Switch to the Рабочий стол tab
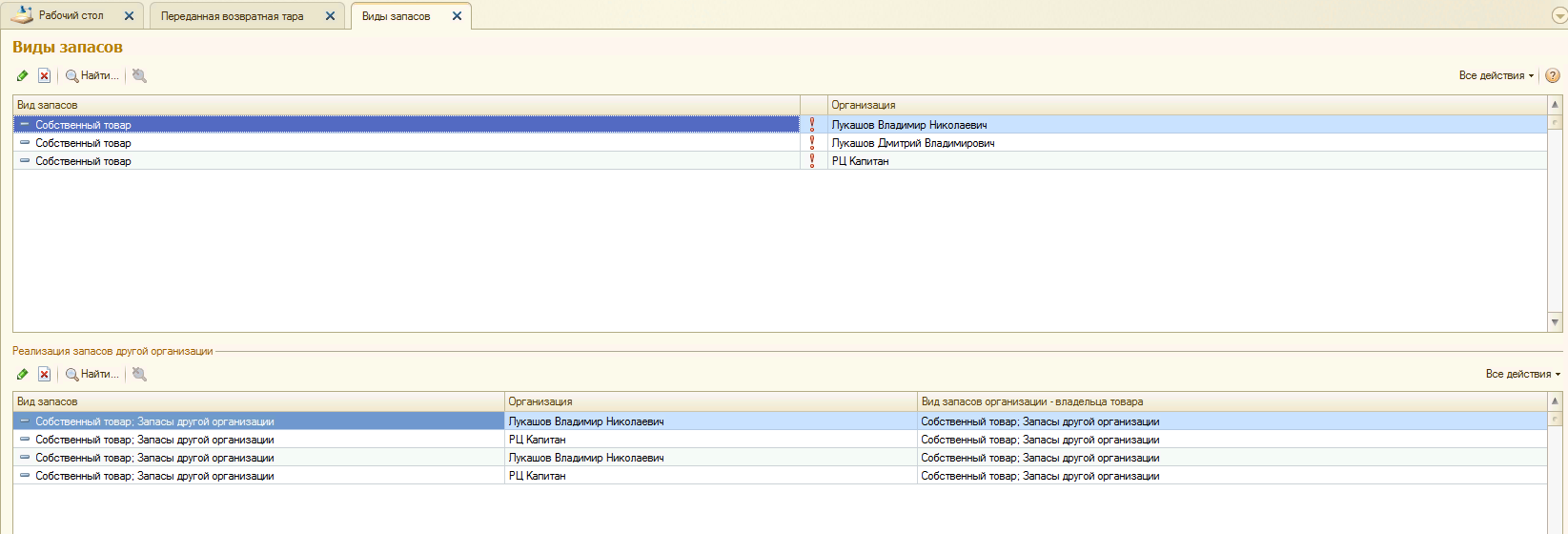 point(71,16)
